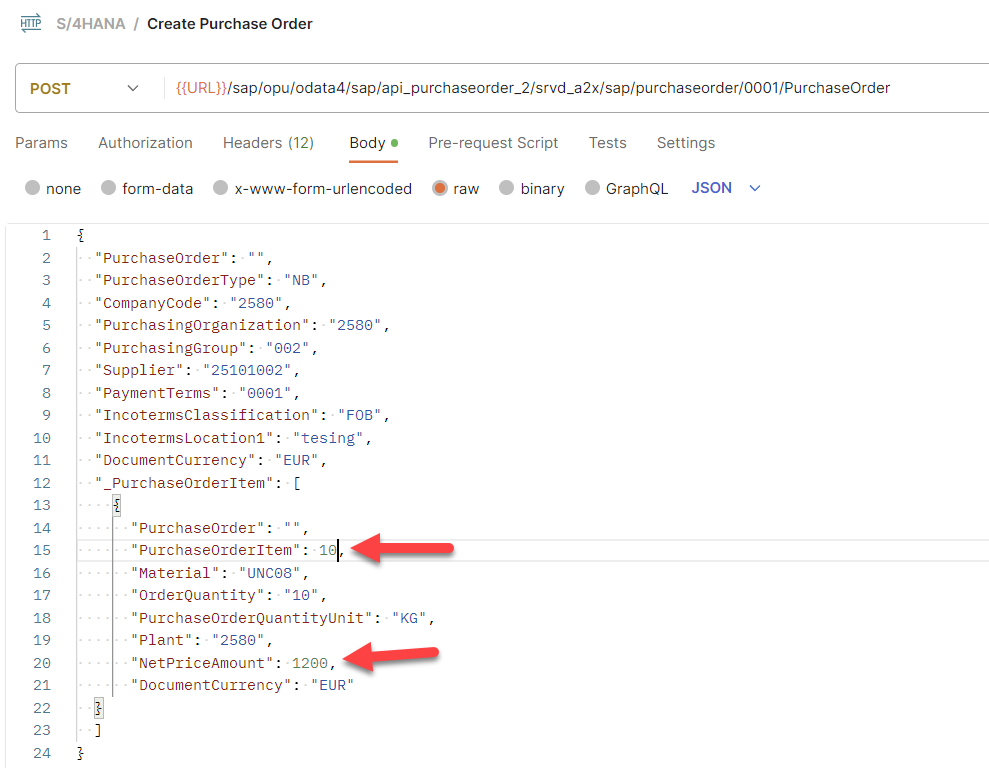The image size is (989, 768).
Task: Click PurchaseOrderItem value 10 on line 15
Action: pyautogui.click(x=328, y=550)
